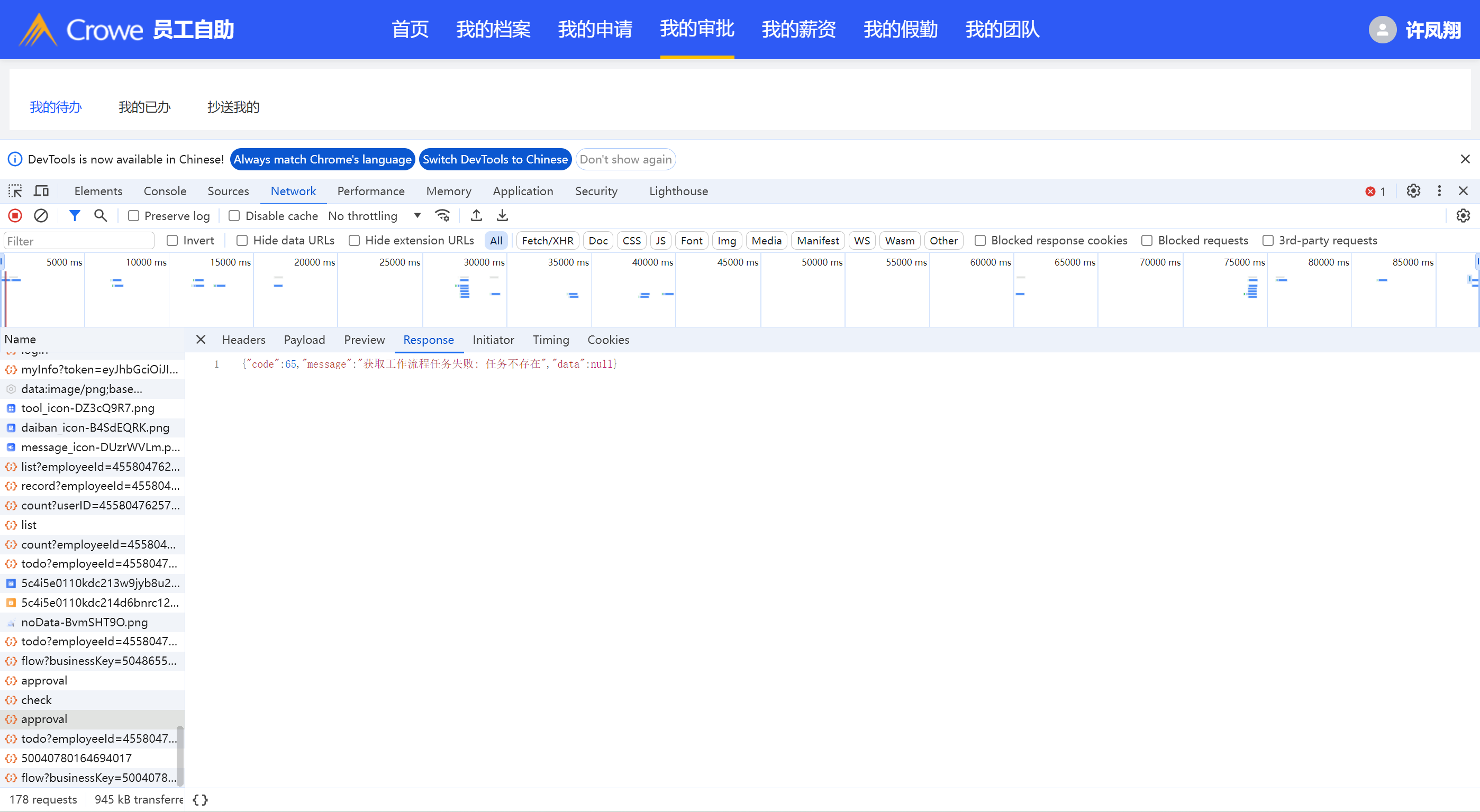Image resolution: width=1480 pixels, height=812 pixels.
Task: Click the export HAR download icon
Action: click(x=502, y=216)
